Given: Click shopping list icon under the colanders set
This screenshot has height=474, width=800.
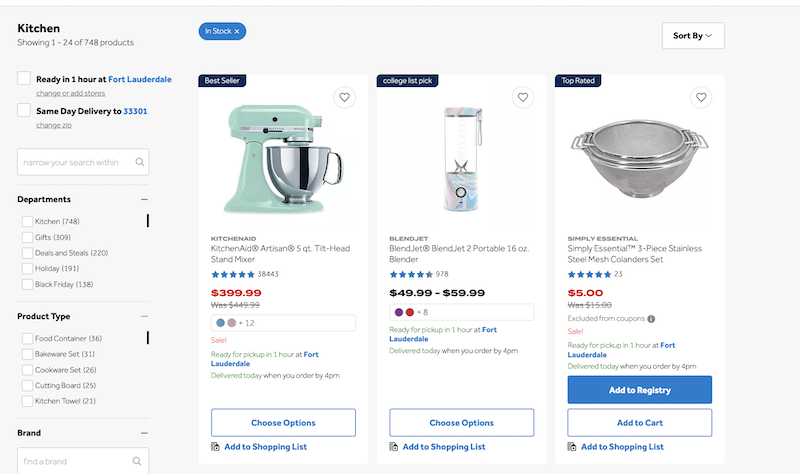Looking at the screenshot, I should pyautogui.click(x=572, y=447).
